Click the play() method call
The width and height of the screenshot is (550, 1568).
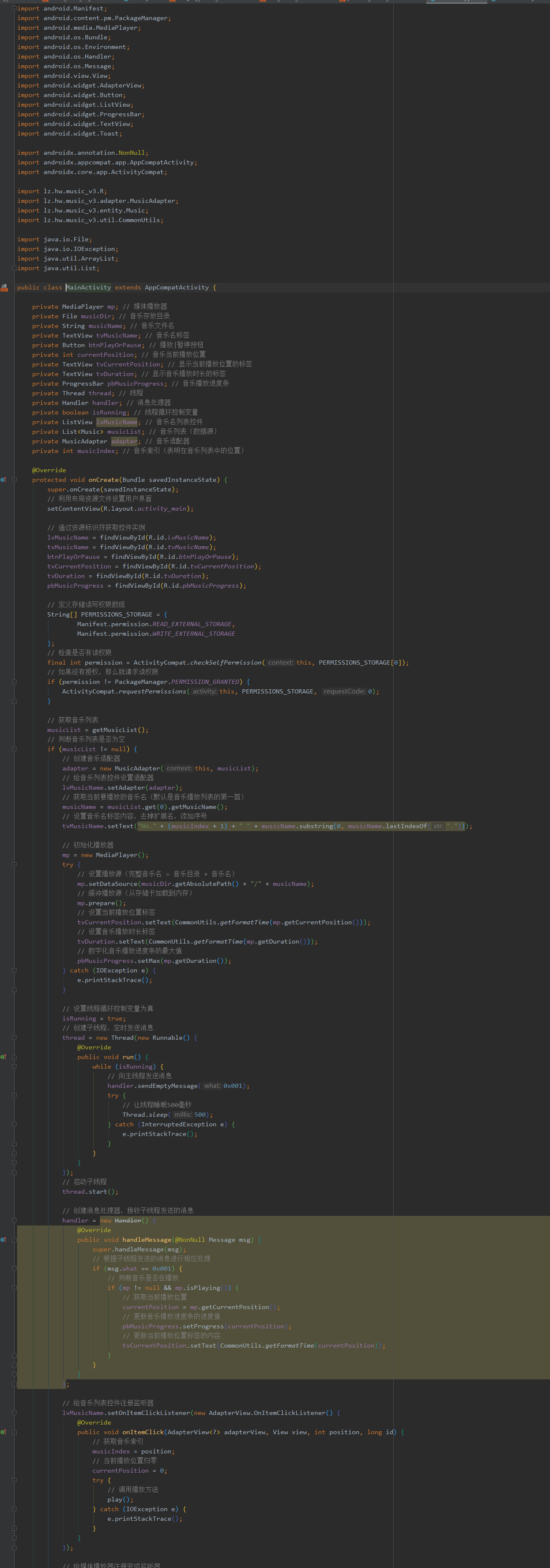pyautogui.click(x=120, y=1499)
